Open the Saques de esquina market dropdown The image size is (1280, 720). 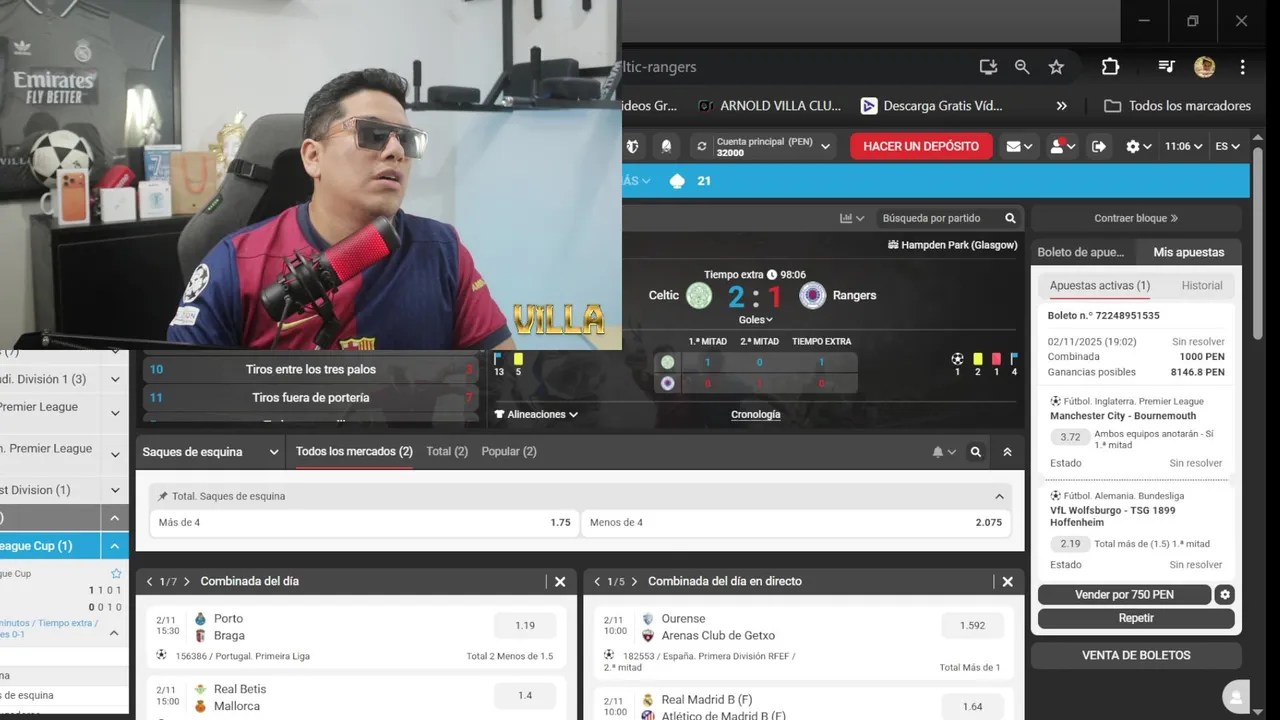click(x=210, y=452)
